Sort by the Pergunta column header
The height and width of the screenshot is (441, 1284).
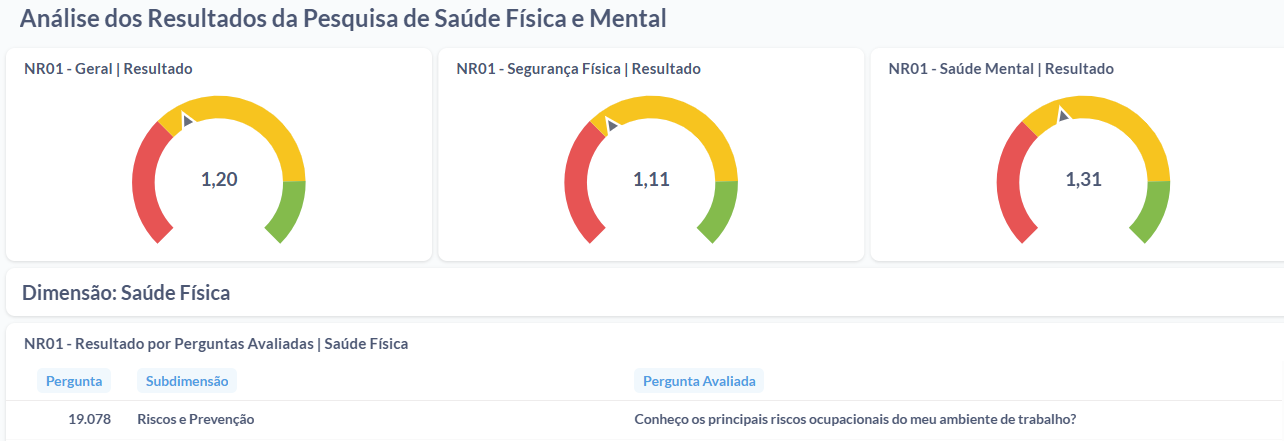(x=75, y=381)
